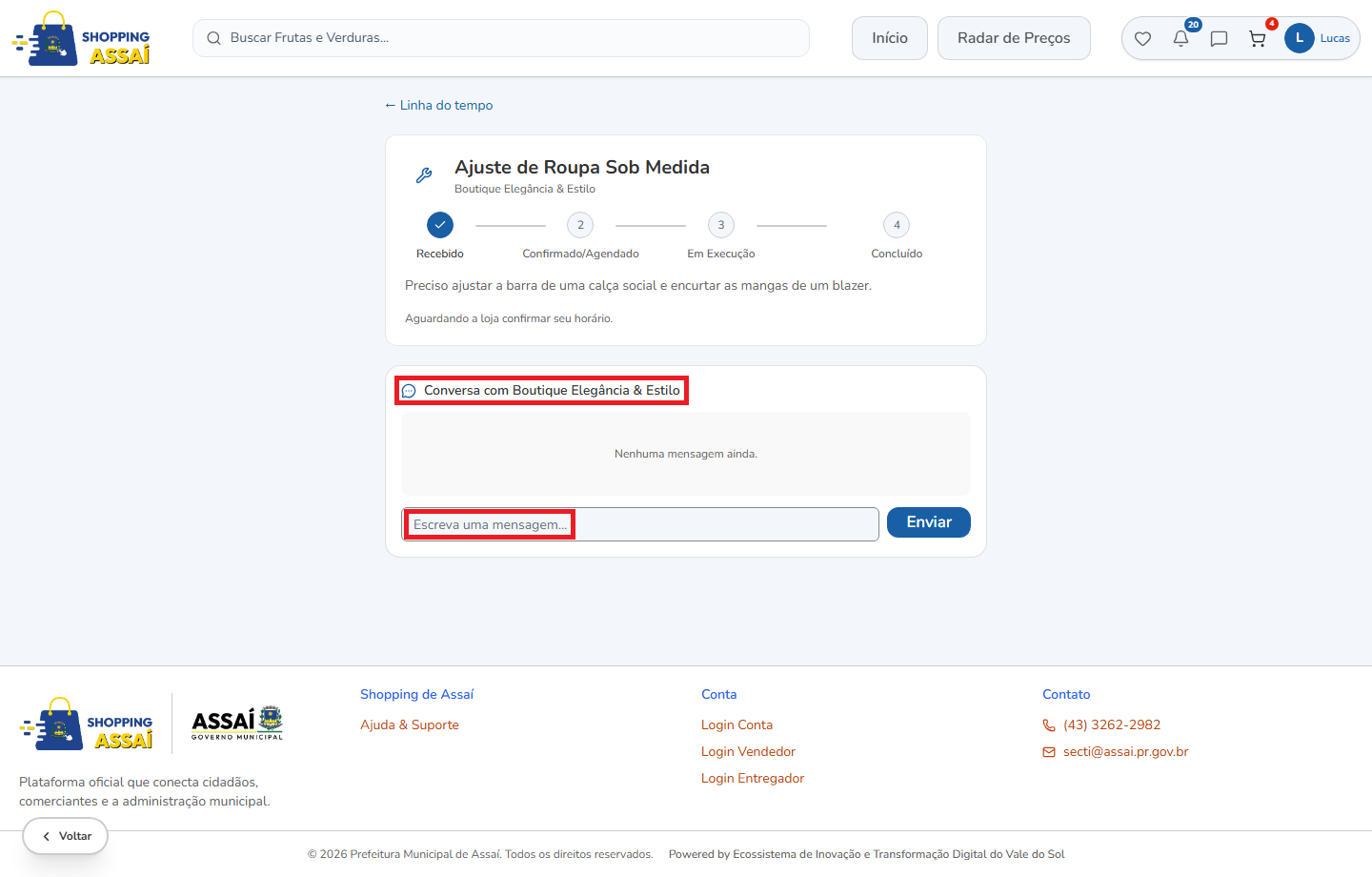Focus the Buscar Frutas e Verduras search field
1372x877 pixels.
pos(501,38)
